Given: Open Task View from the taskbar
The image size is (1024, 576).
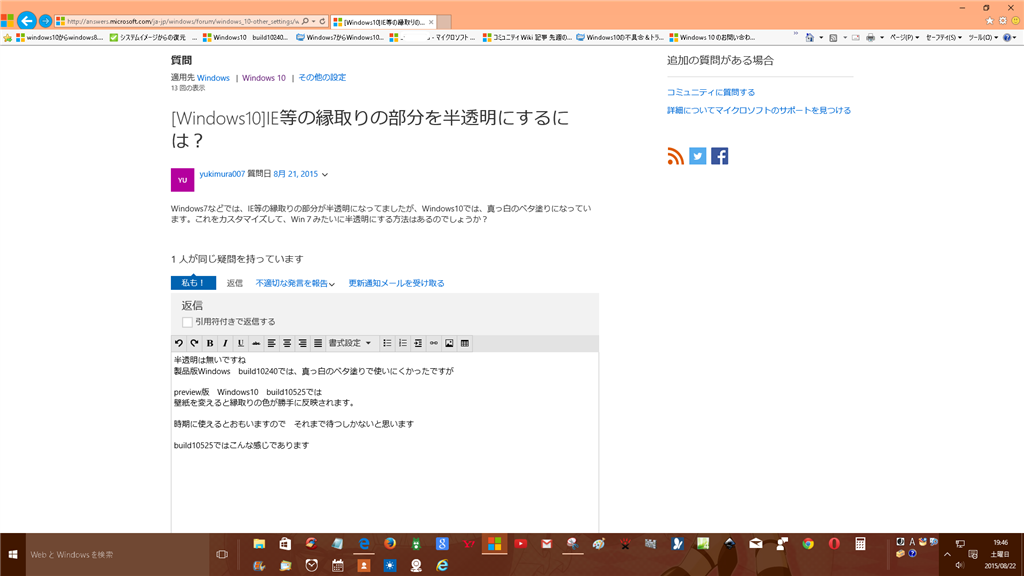Looking at the screenshot, I should pos(222,554).
